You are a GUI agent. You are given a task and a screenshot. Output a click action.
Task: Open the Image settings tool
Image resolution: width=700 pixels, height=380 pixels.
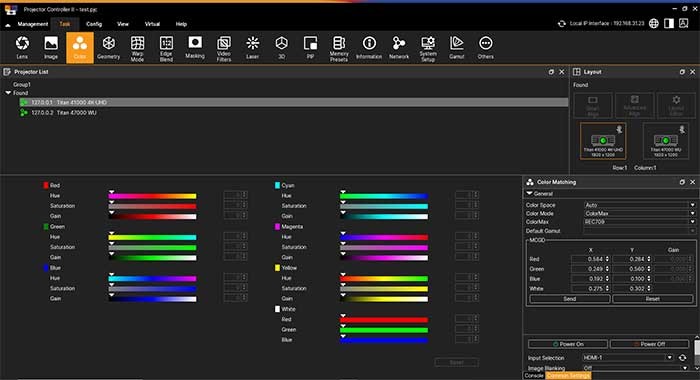(x=51, y=48)
